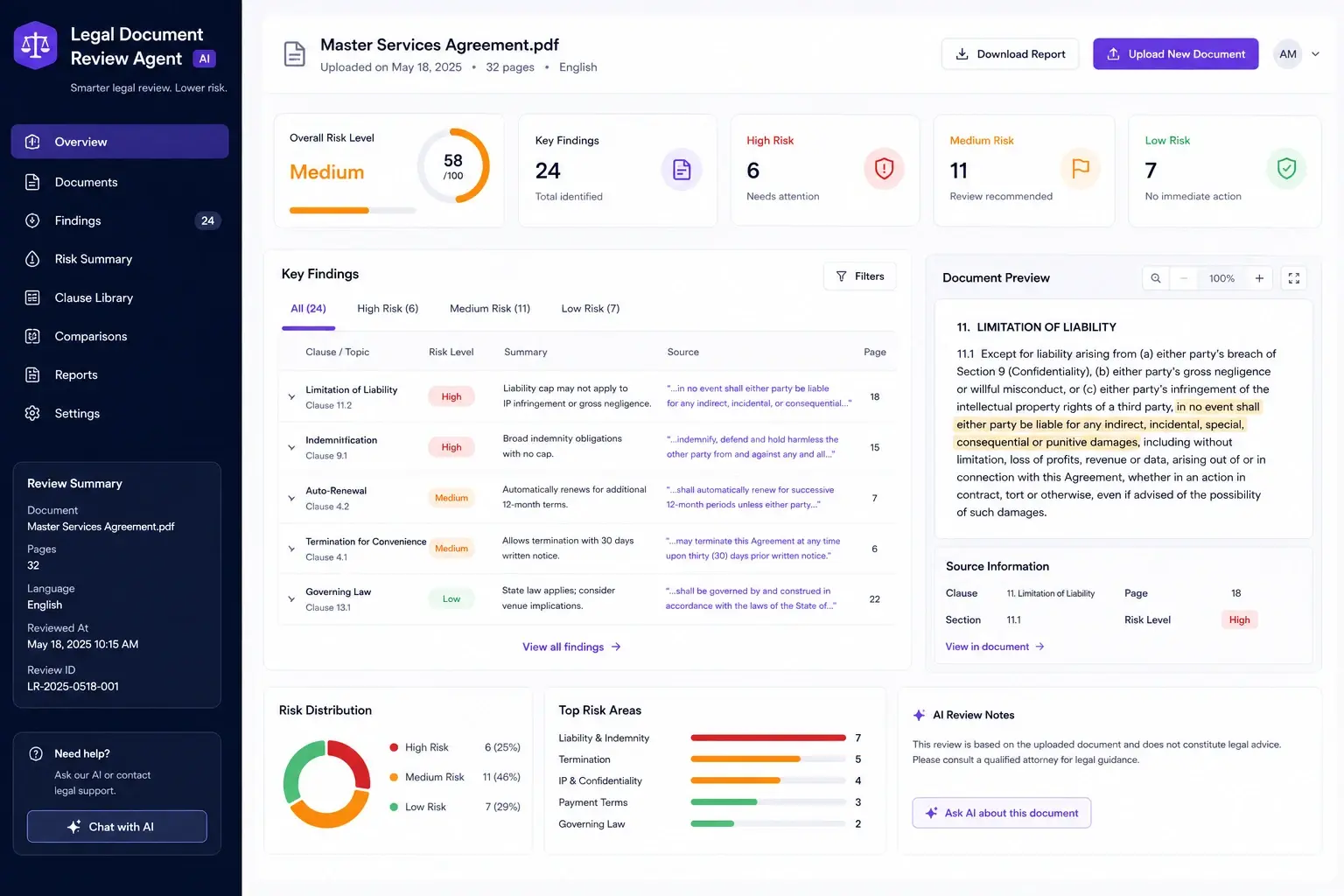
Task: Open View all findings link
Action: coord(572,647)
